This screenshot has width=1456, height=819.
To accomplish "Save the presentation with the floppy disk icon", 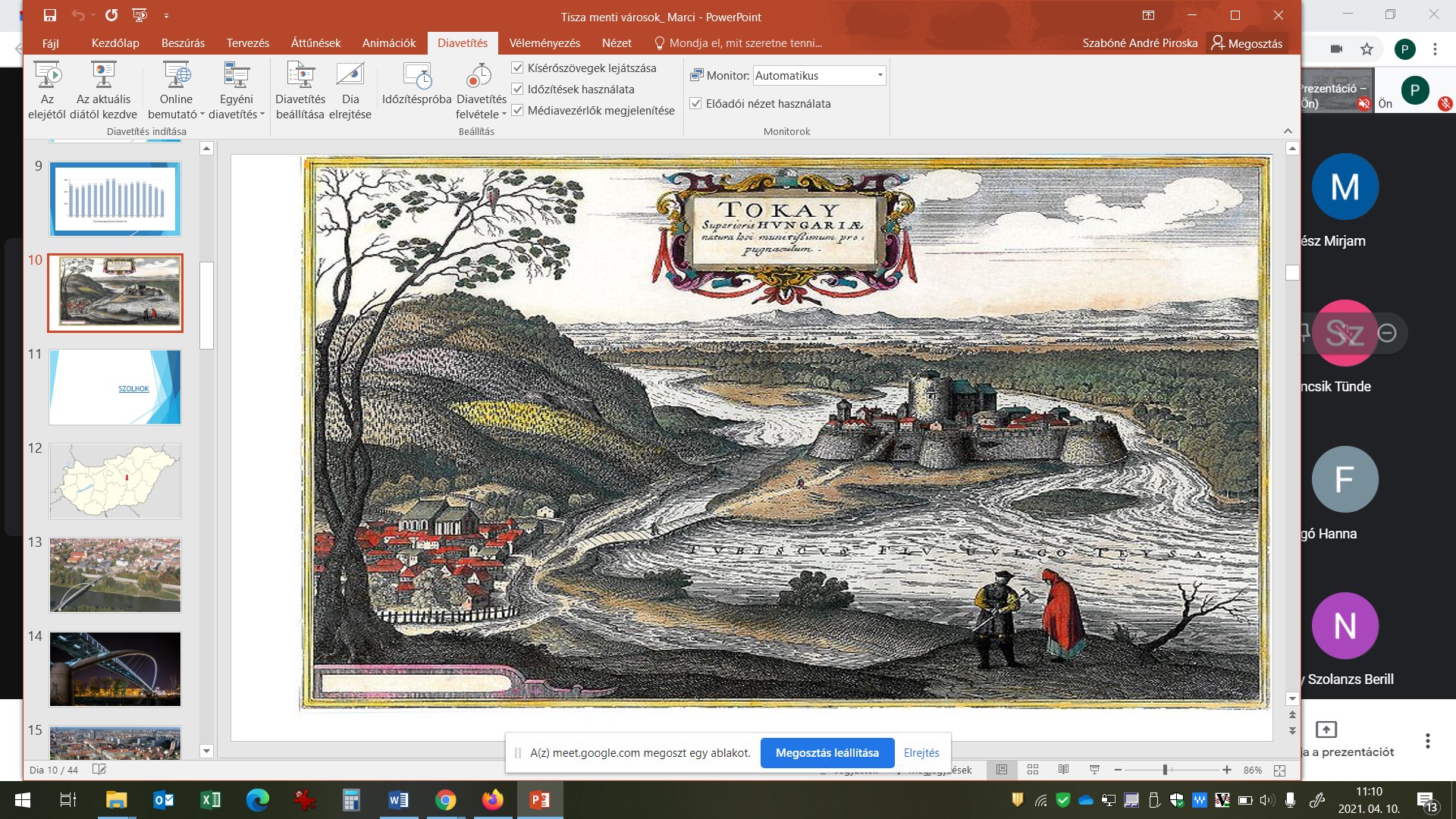I will point(50,15).
